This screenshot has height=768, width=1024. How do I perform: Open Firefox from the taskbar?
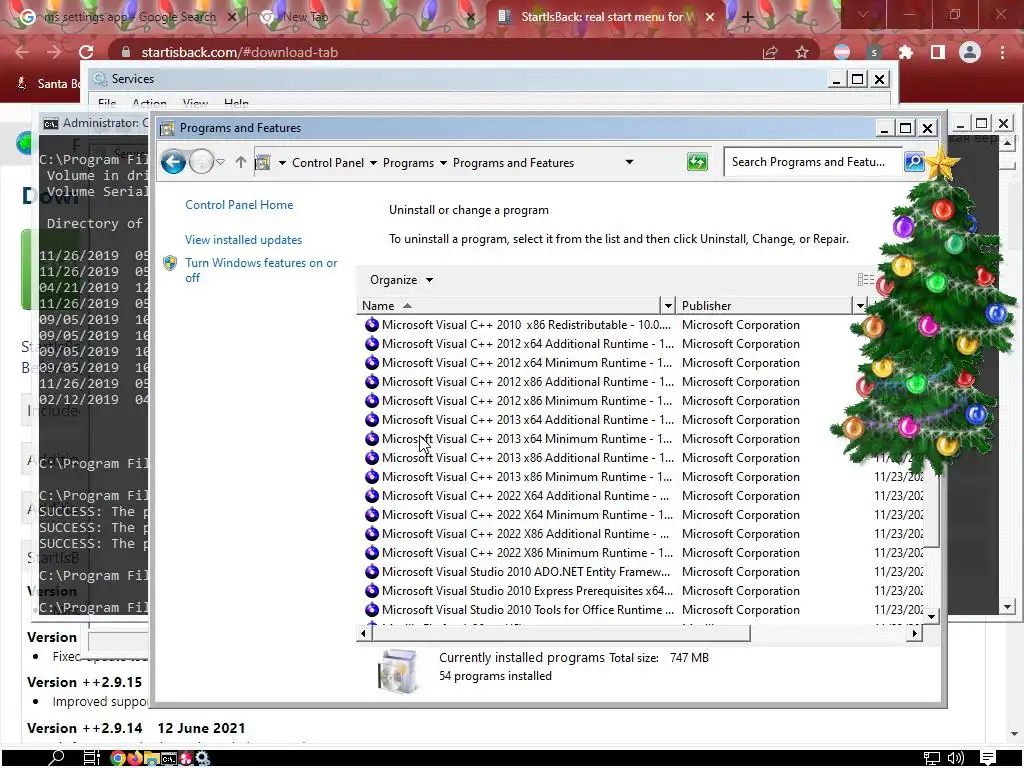point(135,758)
